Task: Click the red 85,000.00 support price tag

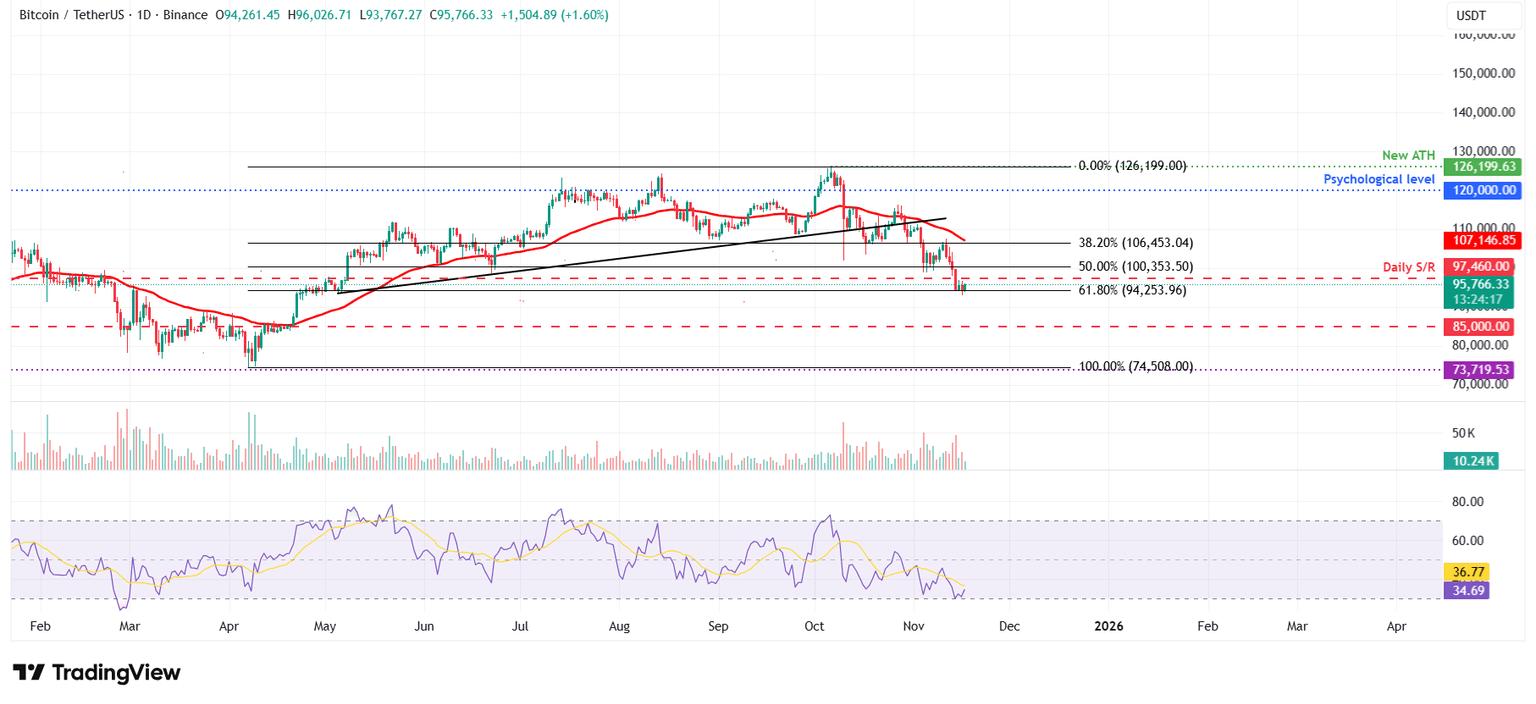Action: coord(1479,327)
